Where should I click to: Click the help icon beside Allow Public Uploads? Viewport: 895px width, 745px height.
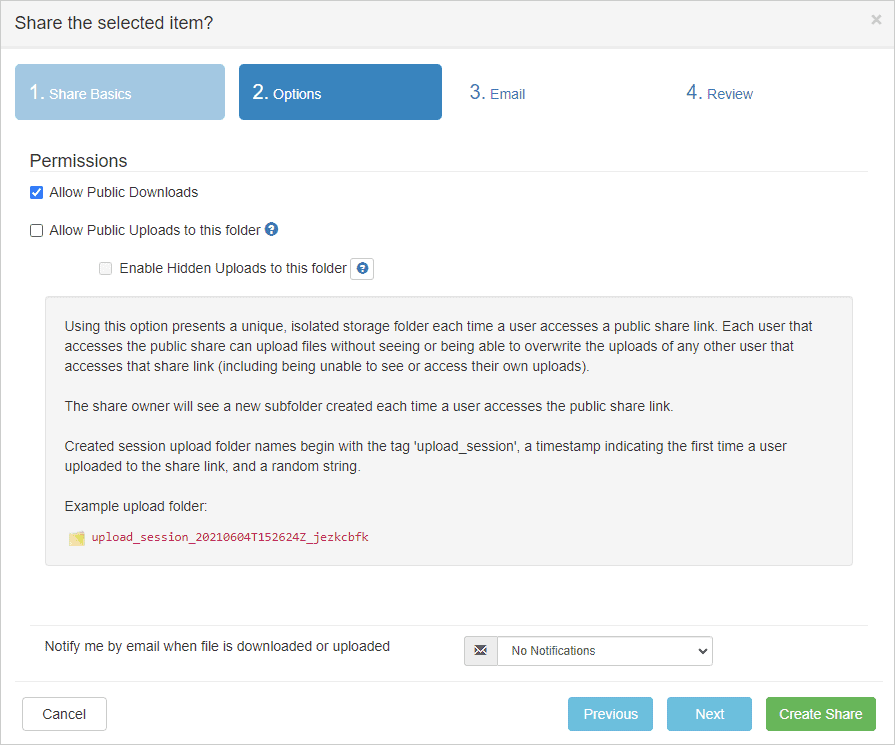click(271, 229)
